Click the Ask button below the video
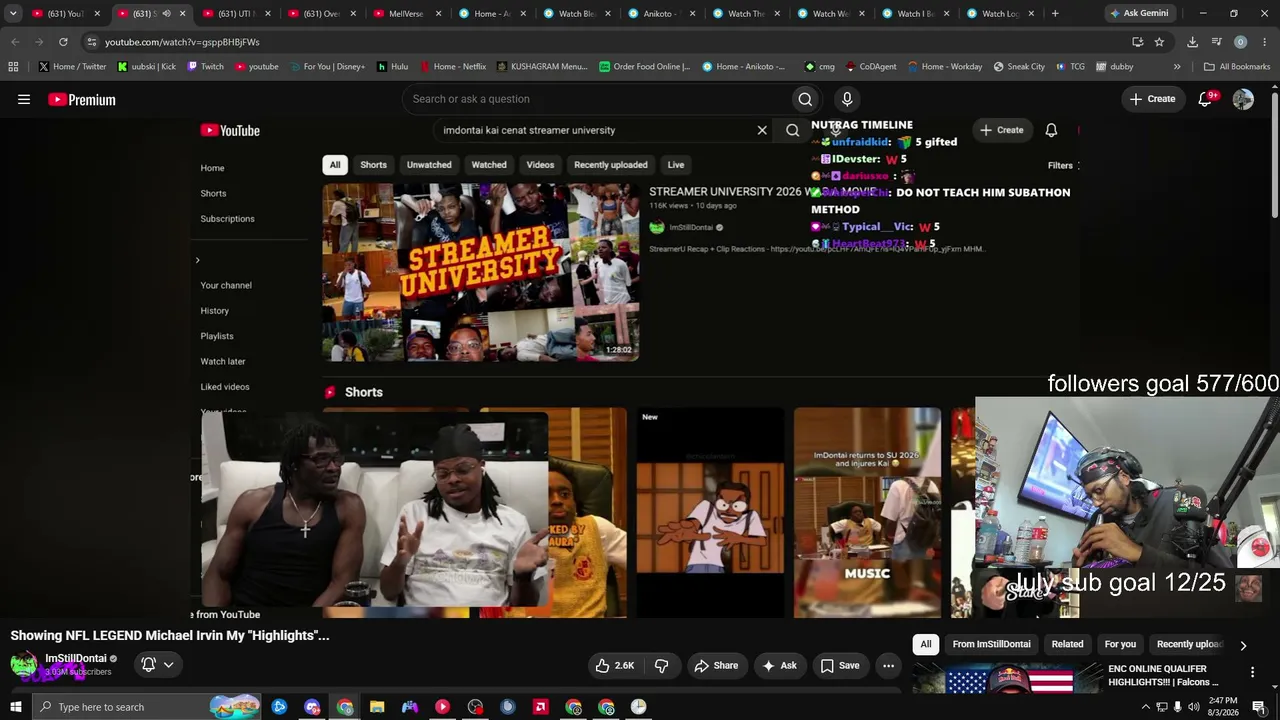Image resolution: width=1280 pixels, height=720 pixels. [779, 665]
